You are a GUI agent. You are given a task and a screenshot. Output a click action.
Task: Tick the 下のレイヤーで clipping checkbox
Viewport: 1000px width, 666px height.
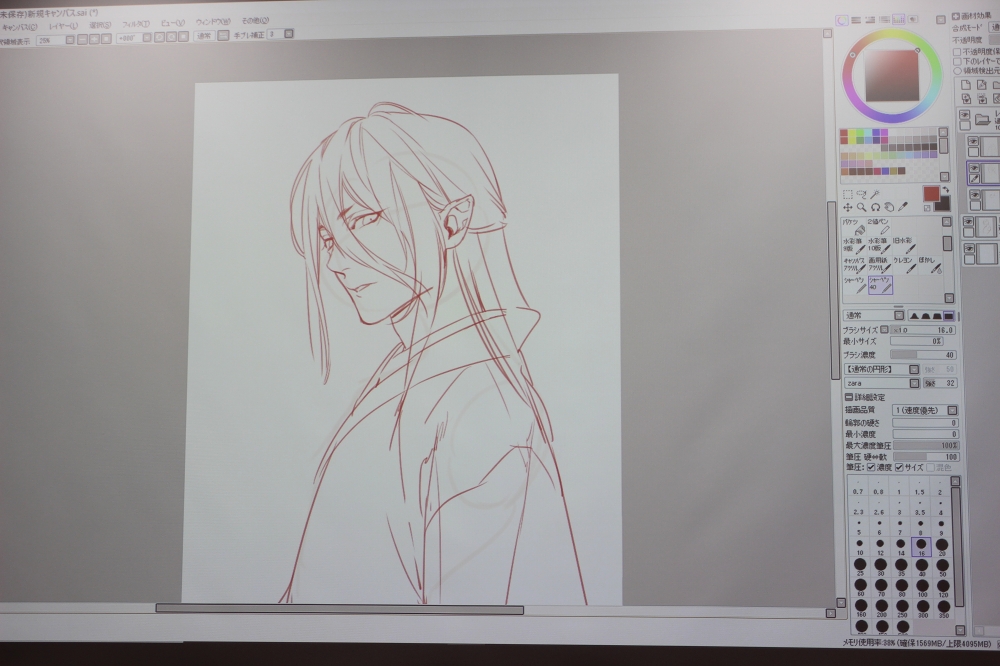coord(957,61)
